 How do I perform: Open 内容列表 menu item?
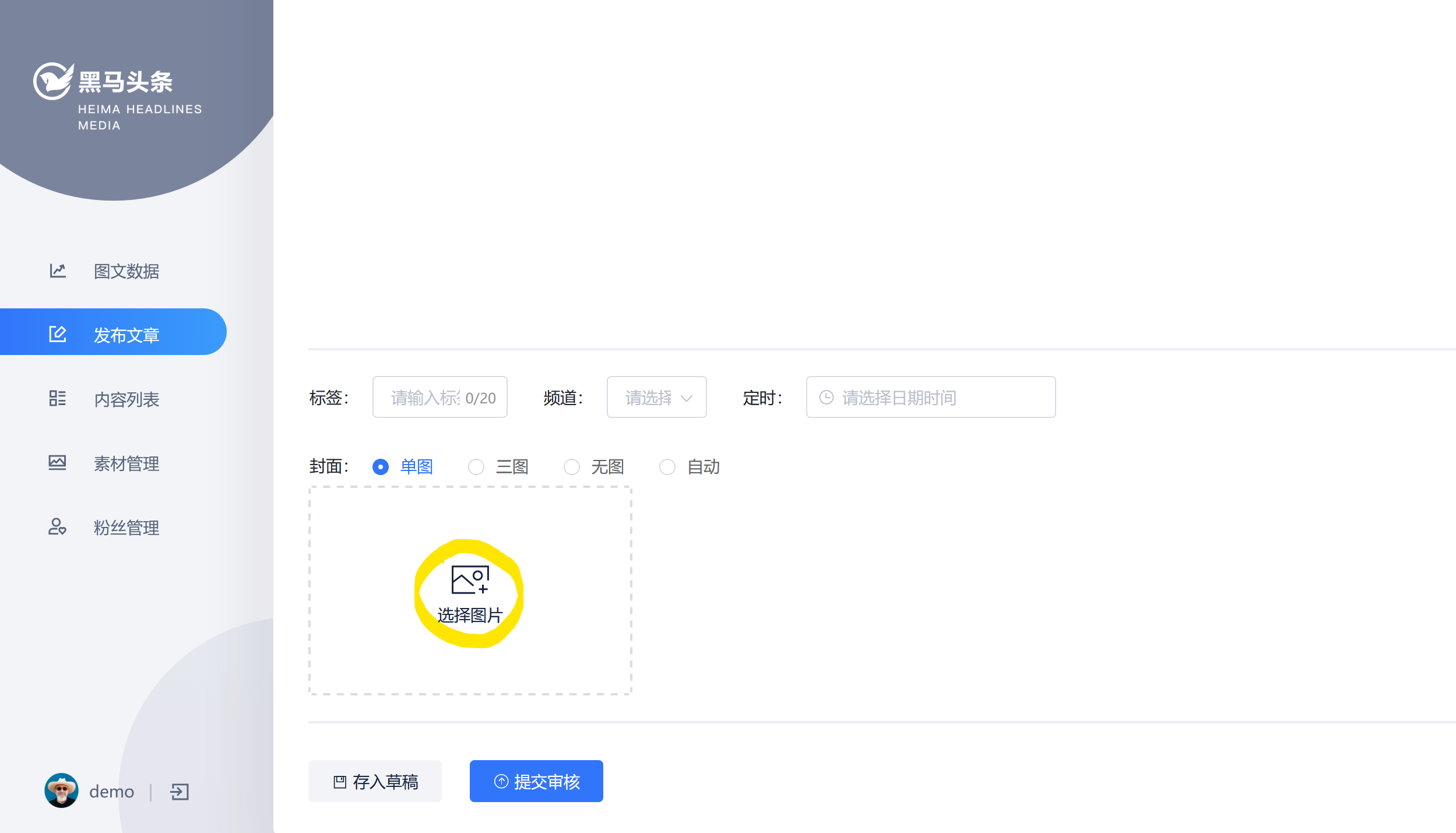[126, 399]
